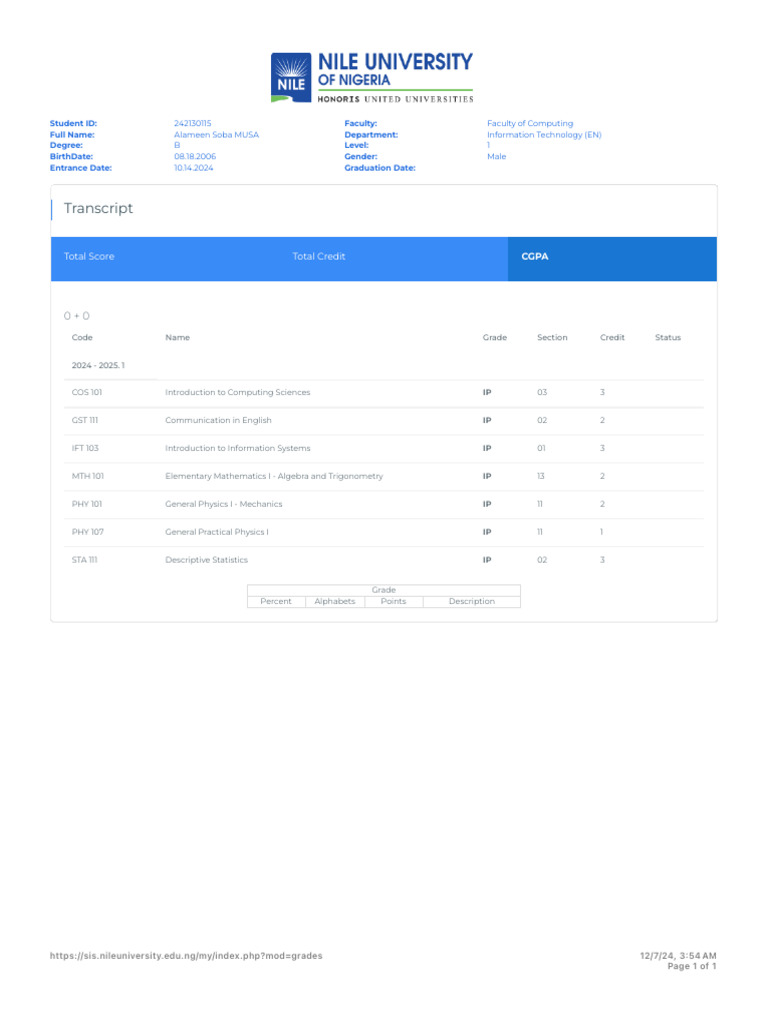The width and height of the screenshot is (768, 1024).
Task: Click section 03 of COS 101
Action: click(x=542, y=392)
